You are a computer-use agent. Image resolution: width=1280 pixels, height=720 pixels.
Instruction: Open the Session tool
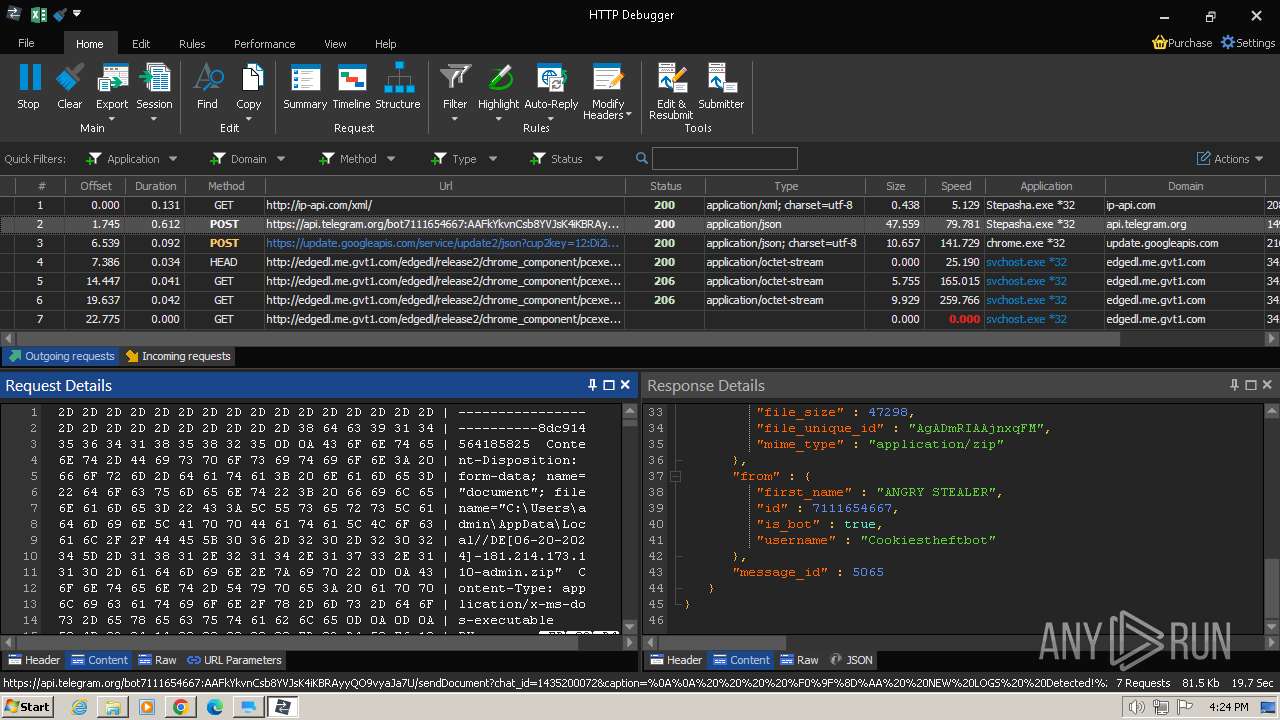[154, 86]
